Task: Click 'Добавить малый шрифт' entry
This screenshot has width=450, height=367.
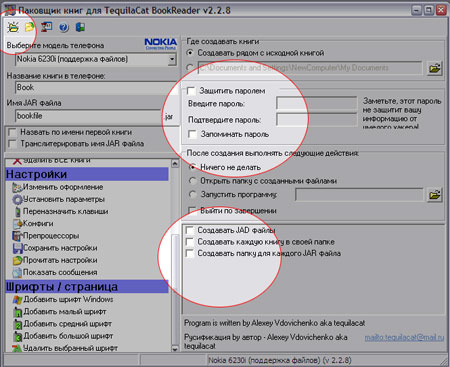Action: click(x=65, y=312)
